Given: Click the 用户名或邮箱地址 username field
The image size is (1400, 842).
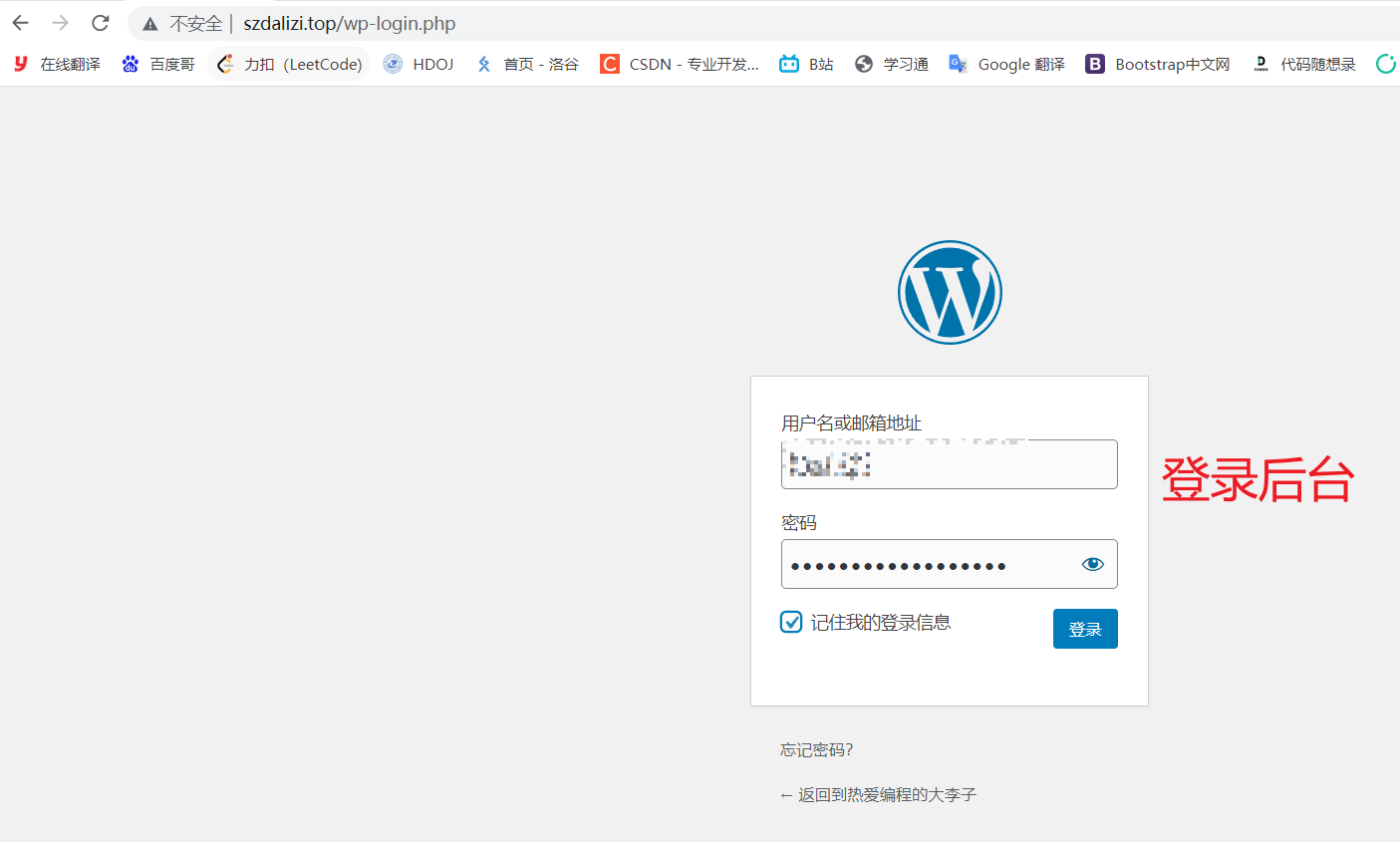Looking at the screenshot, I should coord(950,464).
